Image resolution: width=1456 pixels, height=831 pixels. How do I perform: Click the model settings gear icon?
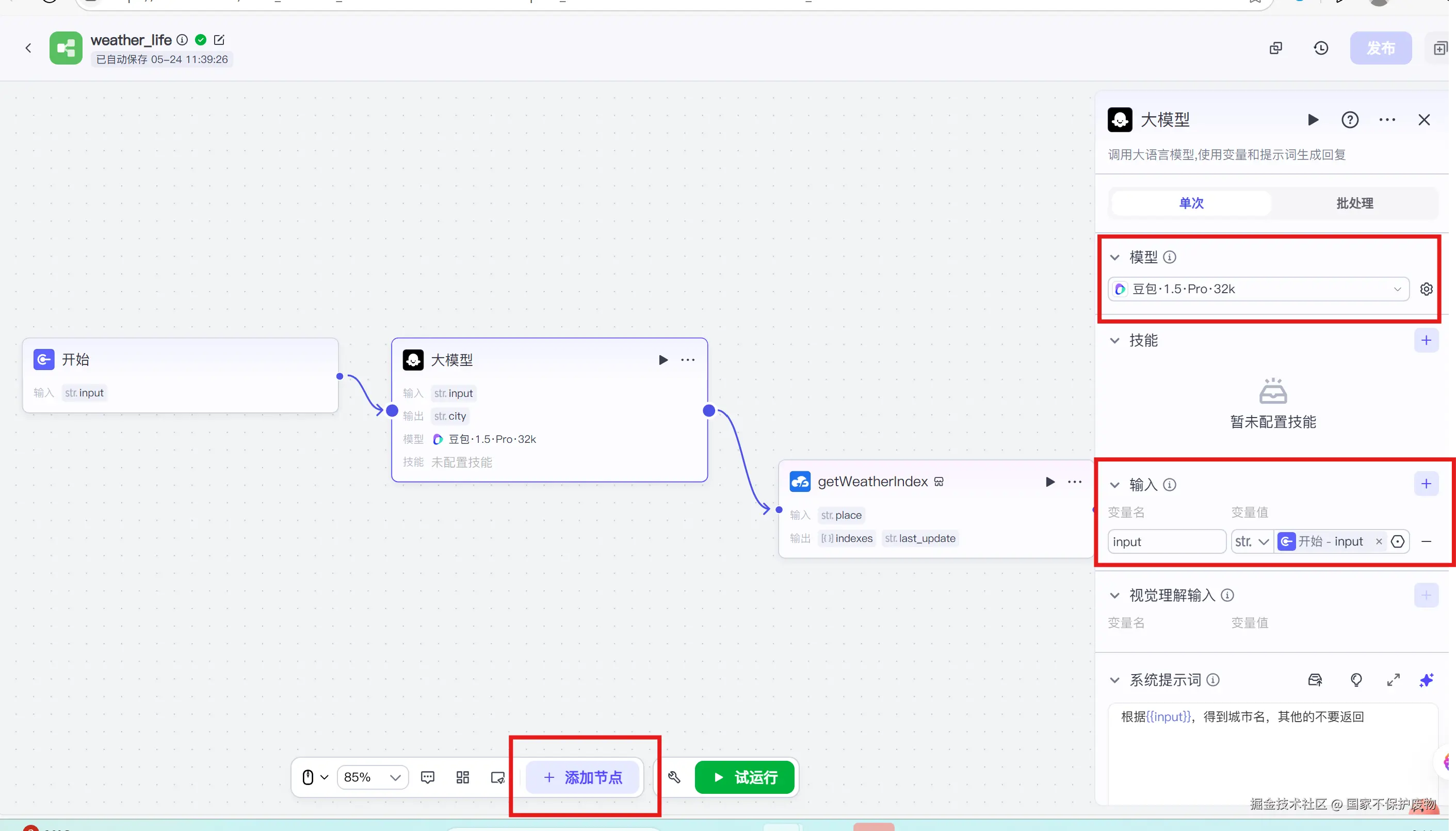(x=1426, y=289)
